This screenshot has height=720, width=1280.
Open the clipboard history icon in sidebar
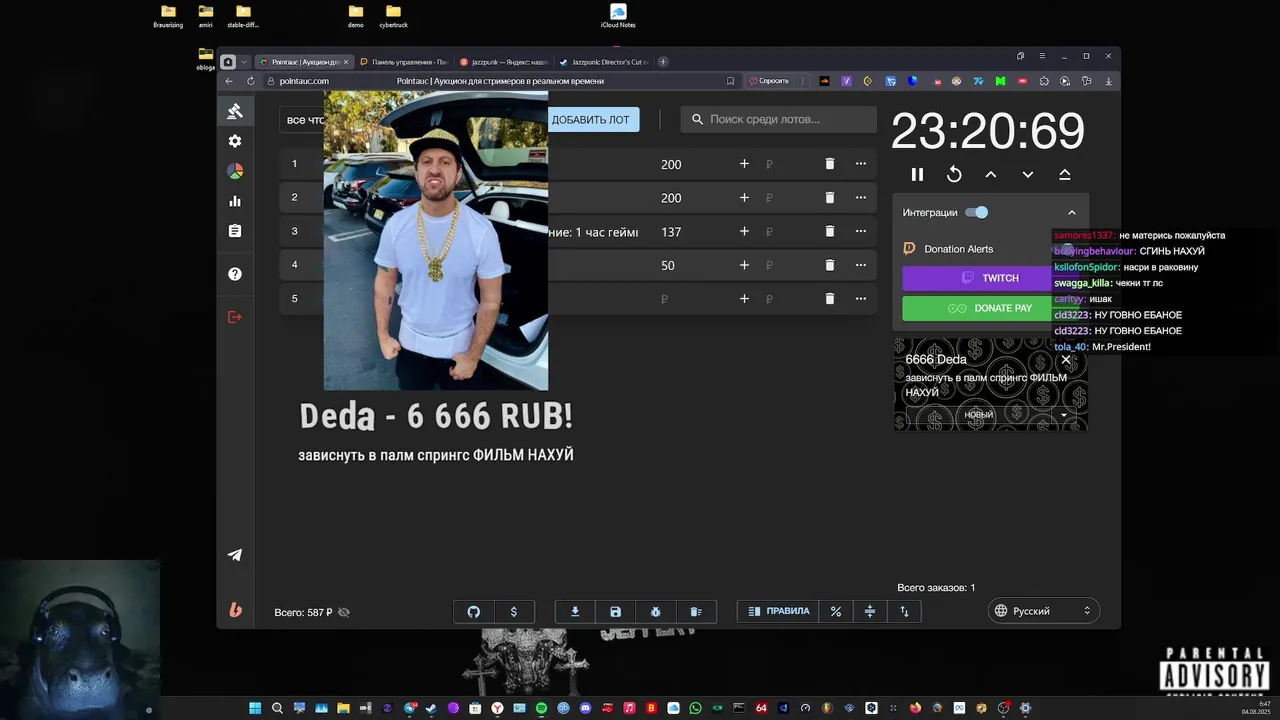tap(235, 231)
